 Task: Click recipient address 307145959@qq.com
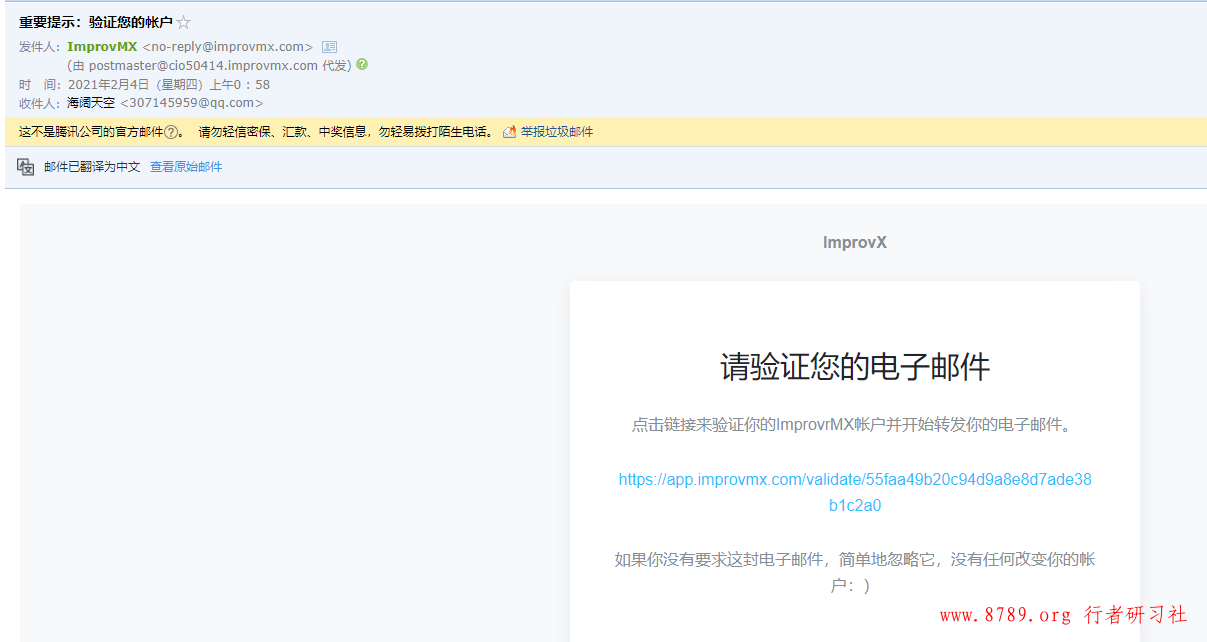[192, 103]
